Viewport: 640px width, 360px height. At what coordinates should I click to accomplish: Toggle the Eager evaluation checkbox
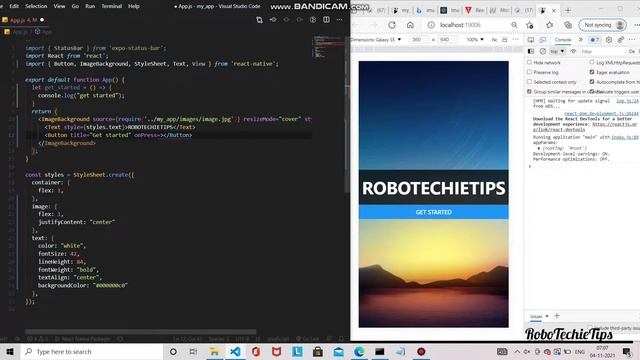click(592, 72)
